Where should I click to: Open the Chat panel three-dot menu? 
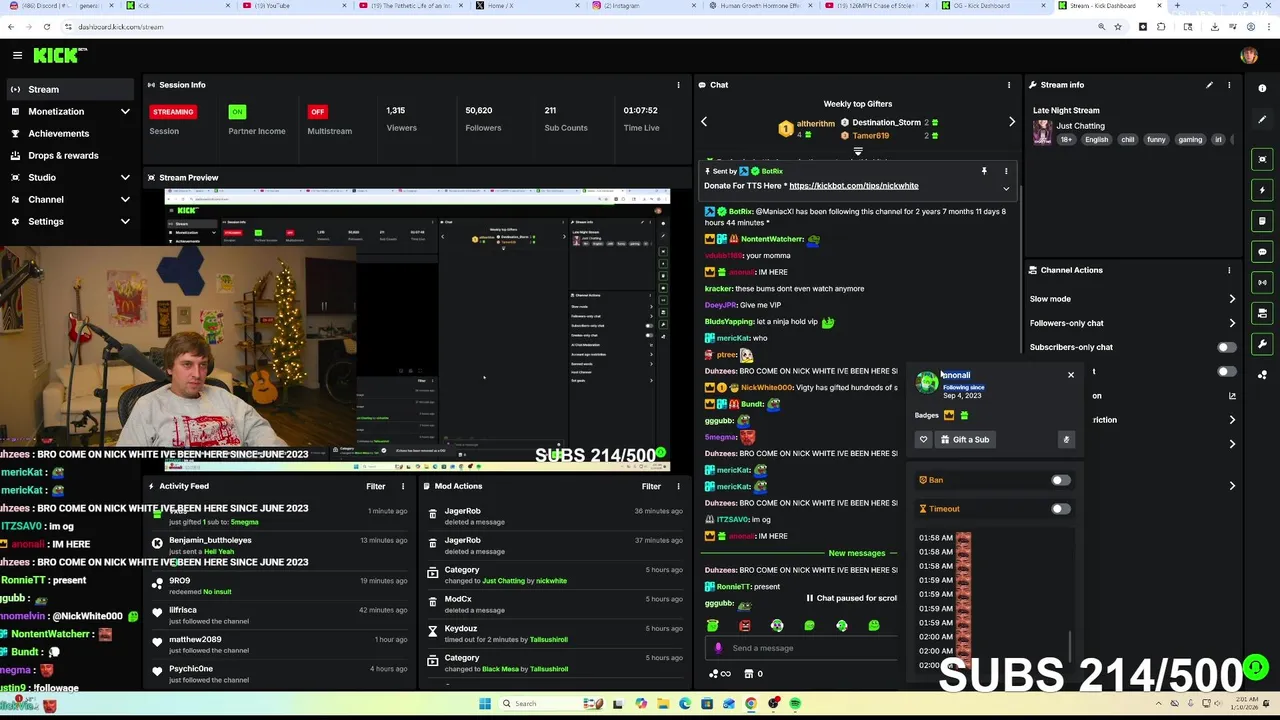[1008, 85]
